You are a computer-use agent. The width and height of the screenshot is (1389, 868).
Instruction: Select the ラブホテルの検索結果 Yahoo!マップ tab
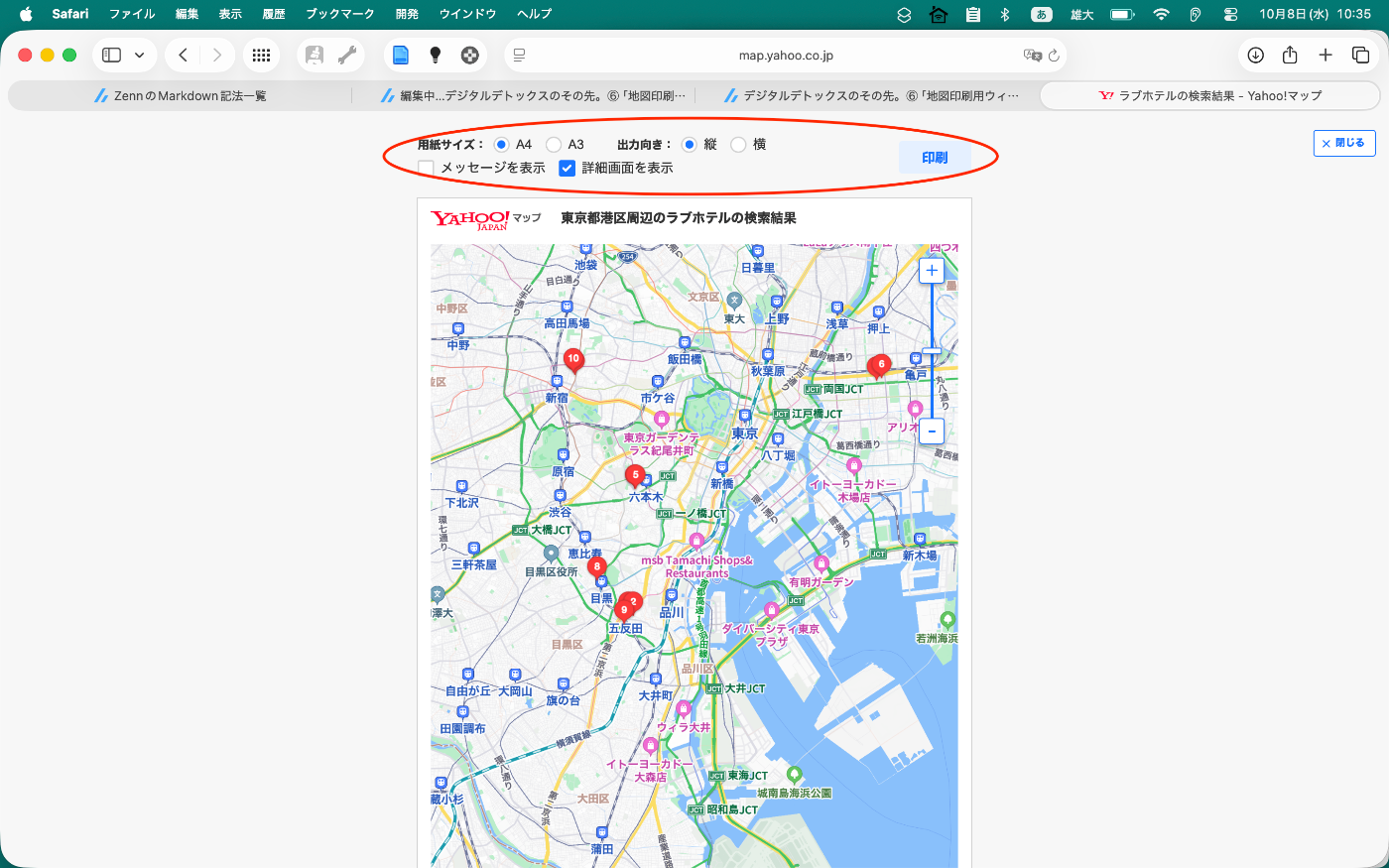(x=1209, y=96)
